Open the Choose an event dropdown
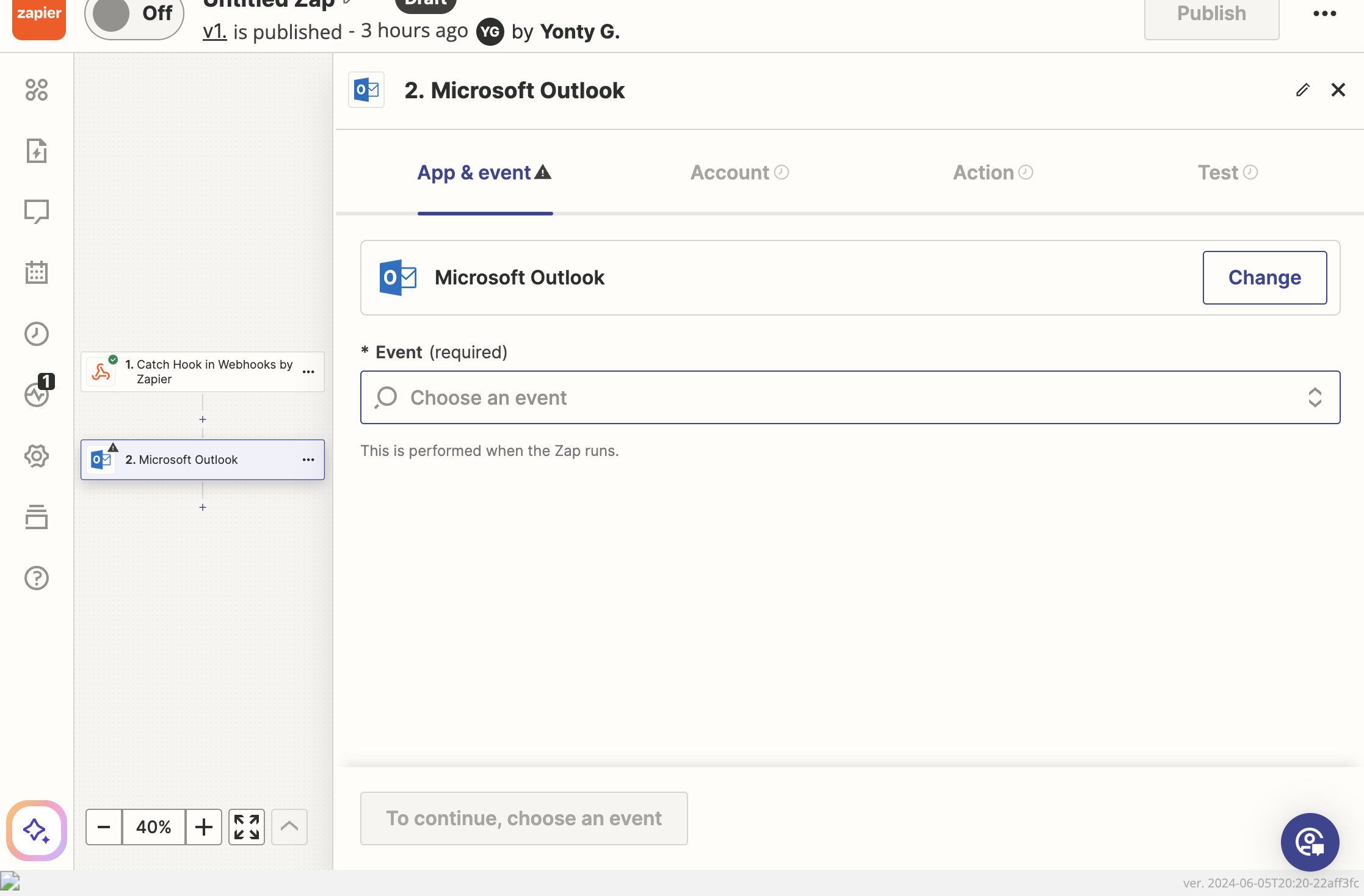 [850, 397]
